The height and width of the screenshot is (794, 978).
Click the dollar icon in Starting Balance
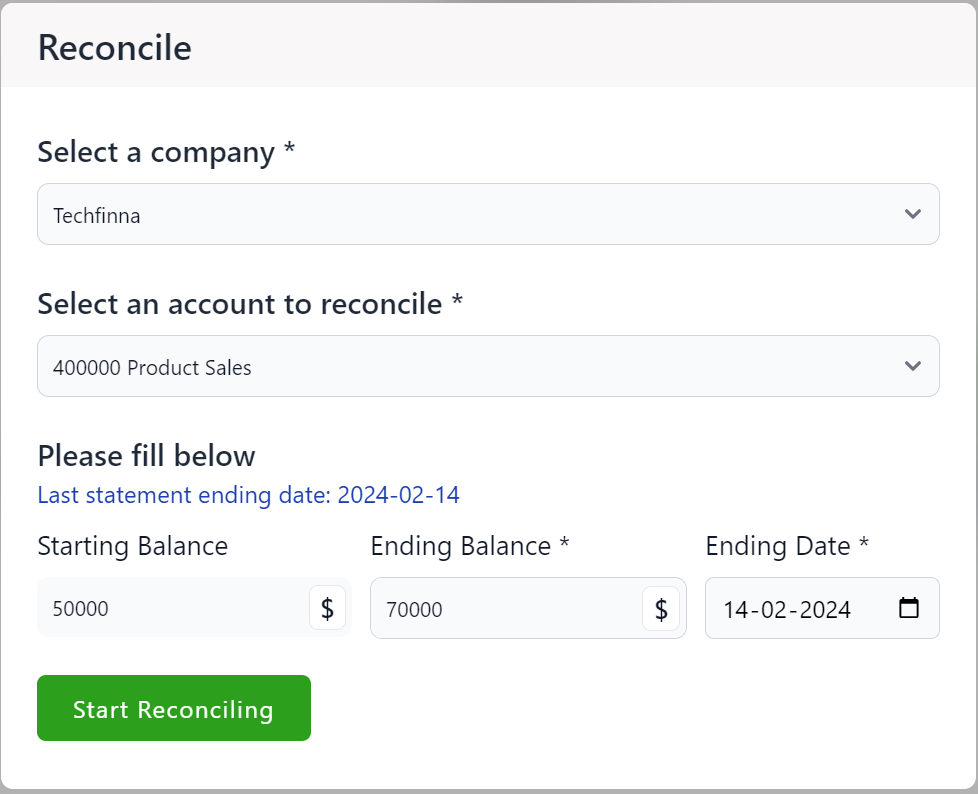(x=327, y=608)
